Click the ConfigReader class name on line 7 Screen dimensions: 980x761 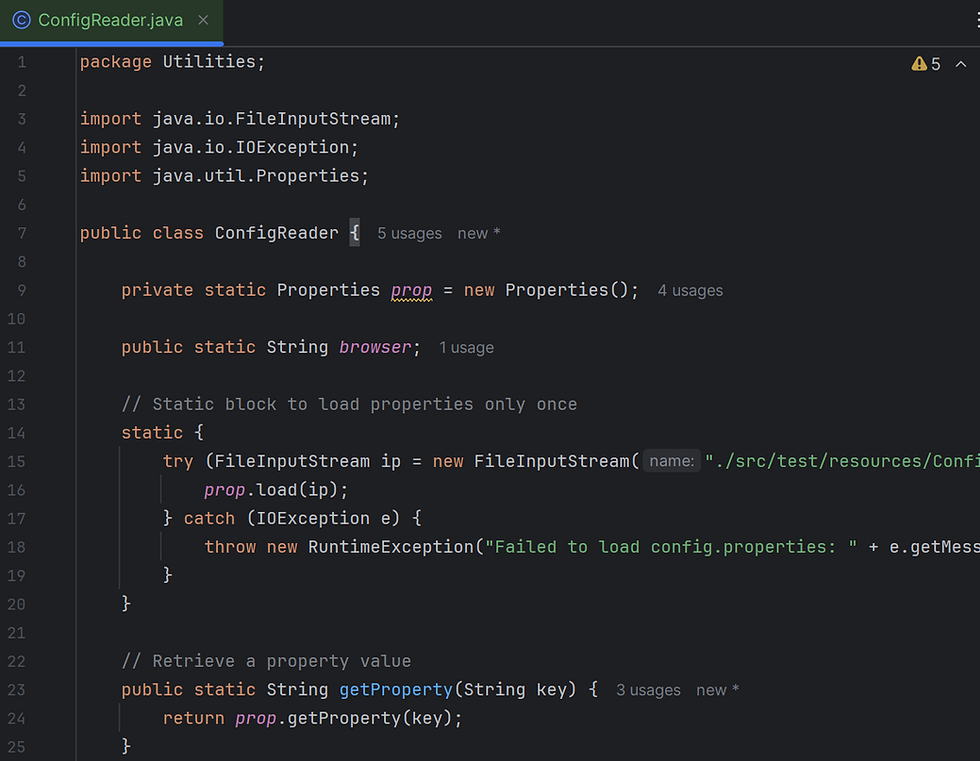(x=276, y=234)
